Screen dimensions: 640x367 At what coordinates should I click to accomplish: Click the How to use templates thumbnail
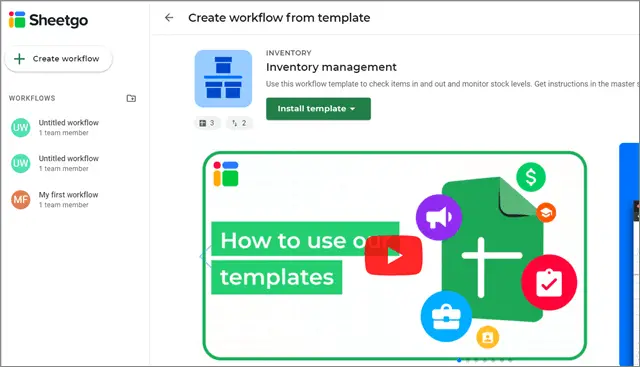(x=395, y=256)
